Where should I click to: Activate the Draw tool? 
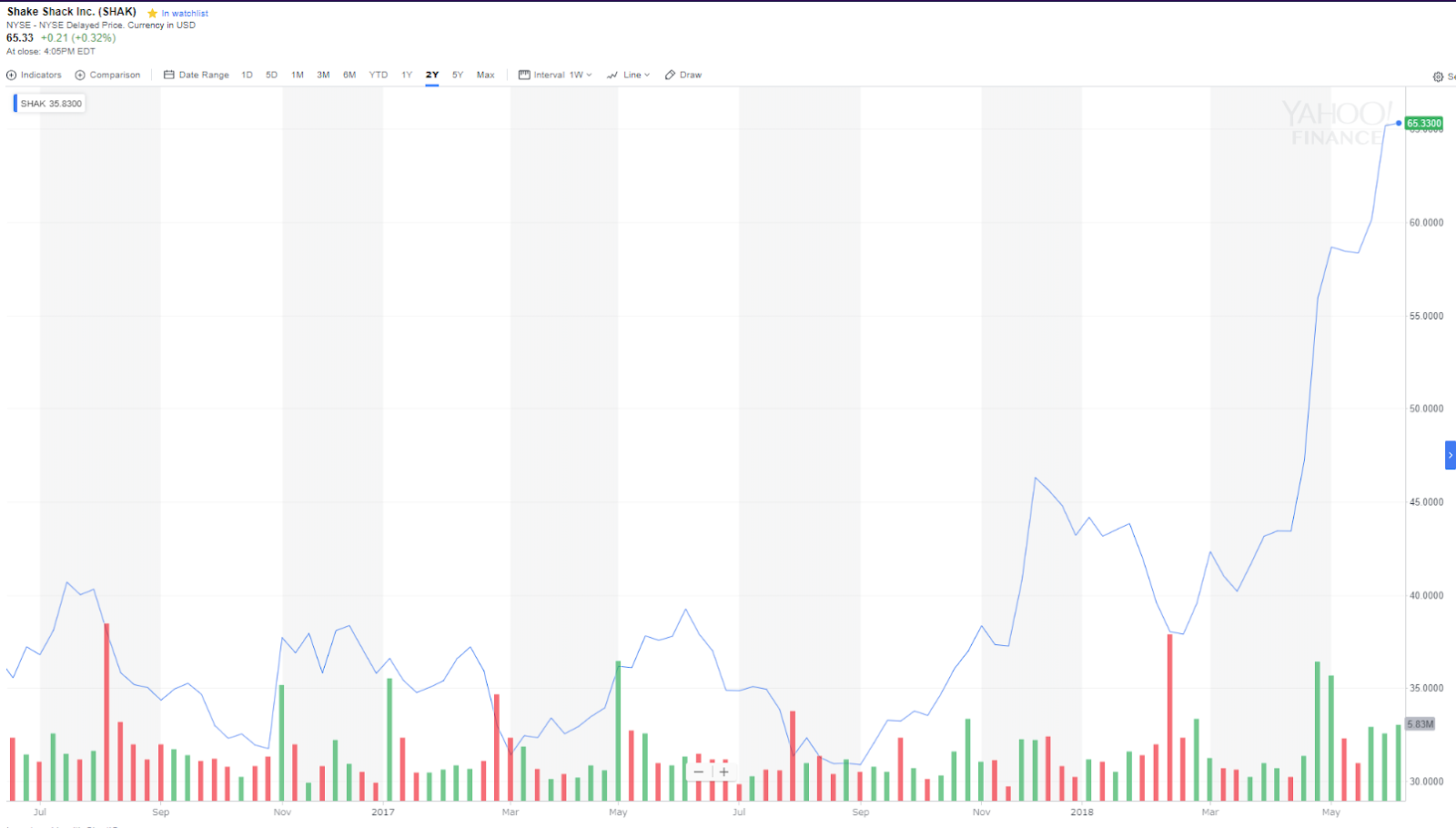click(683, 75)
